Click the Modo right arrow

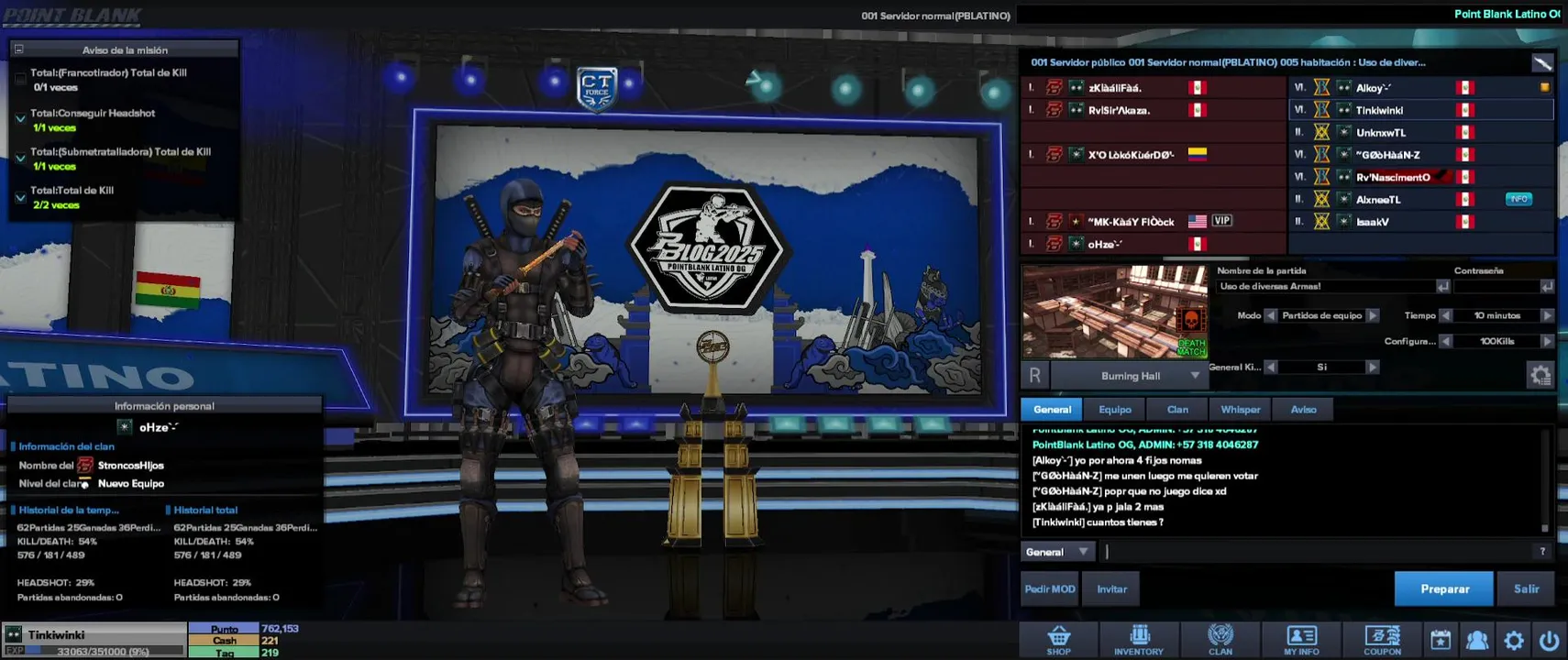(x=1373, y=315)
